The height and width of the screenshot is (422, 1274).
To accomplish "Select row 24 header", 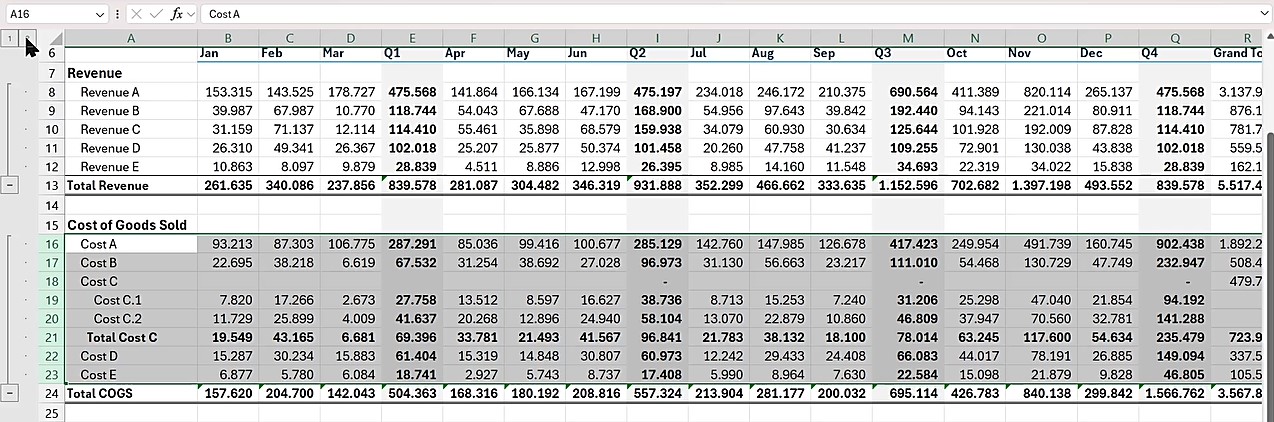I will click(x=52, y=393).
